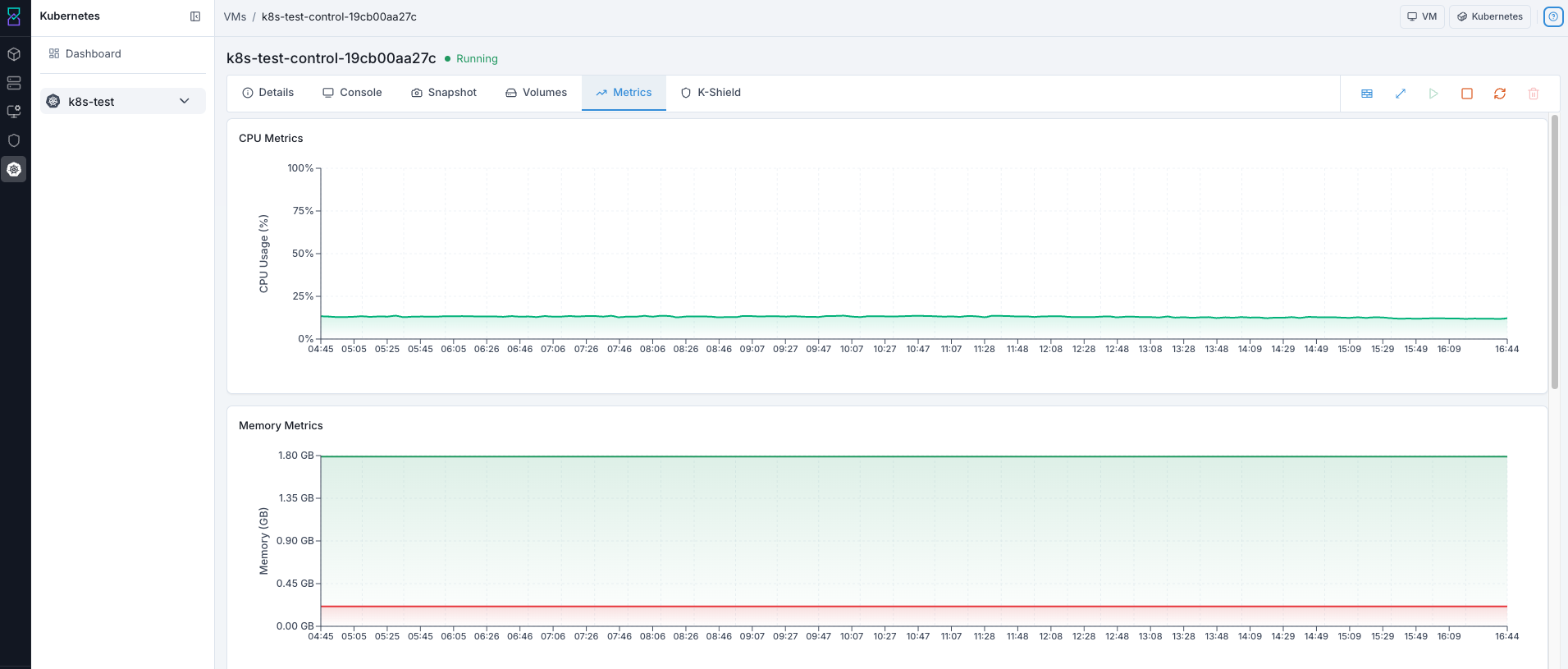Open the monitor with gear sidebar icon
The image size is (1568, 669).
14,112
